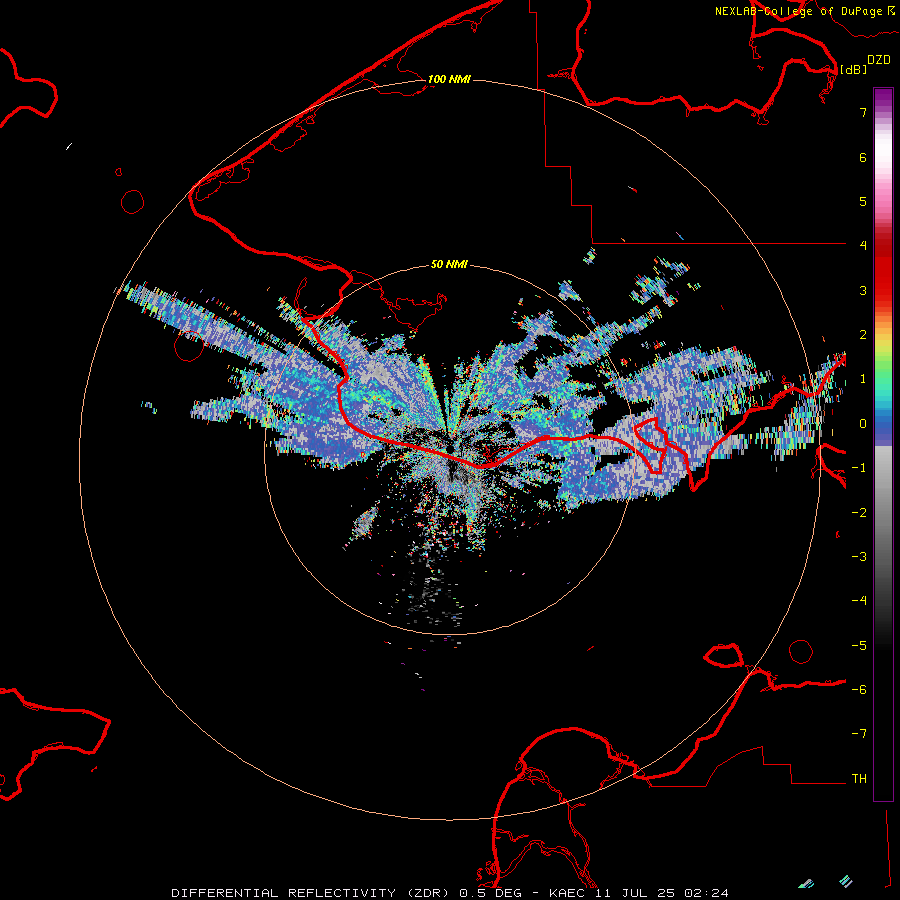The height and width of the screenshot is (900, 900).
Task: Click the [dB] unit label
Action: coord(853,69)
